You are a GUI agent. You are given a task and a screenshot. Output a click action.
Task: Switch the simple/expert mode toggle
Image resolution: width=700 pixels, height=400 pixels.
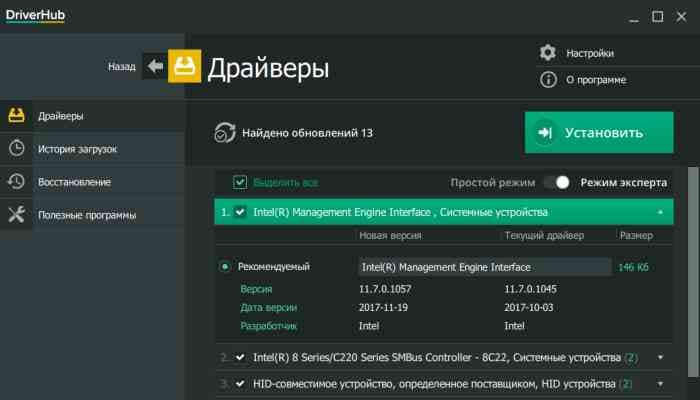(557, 182)
